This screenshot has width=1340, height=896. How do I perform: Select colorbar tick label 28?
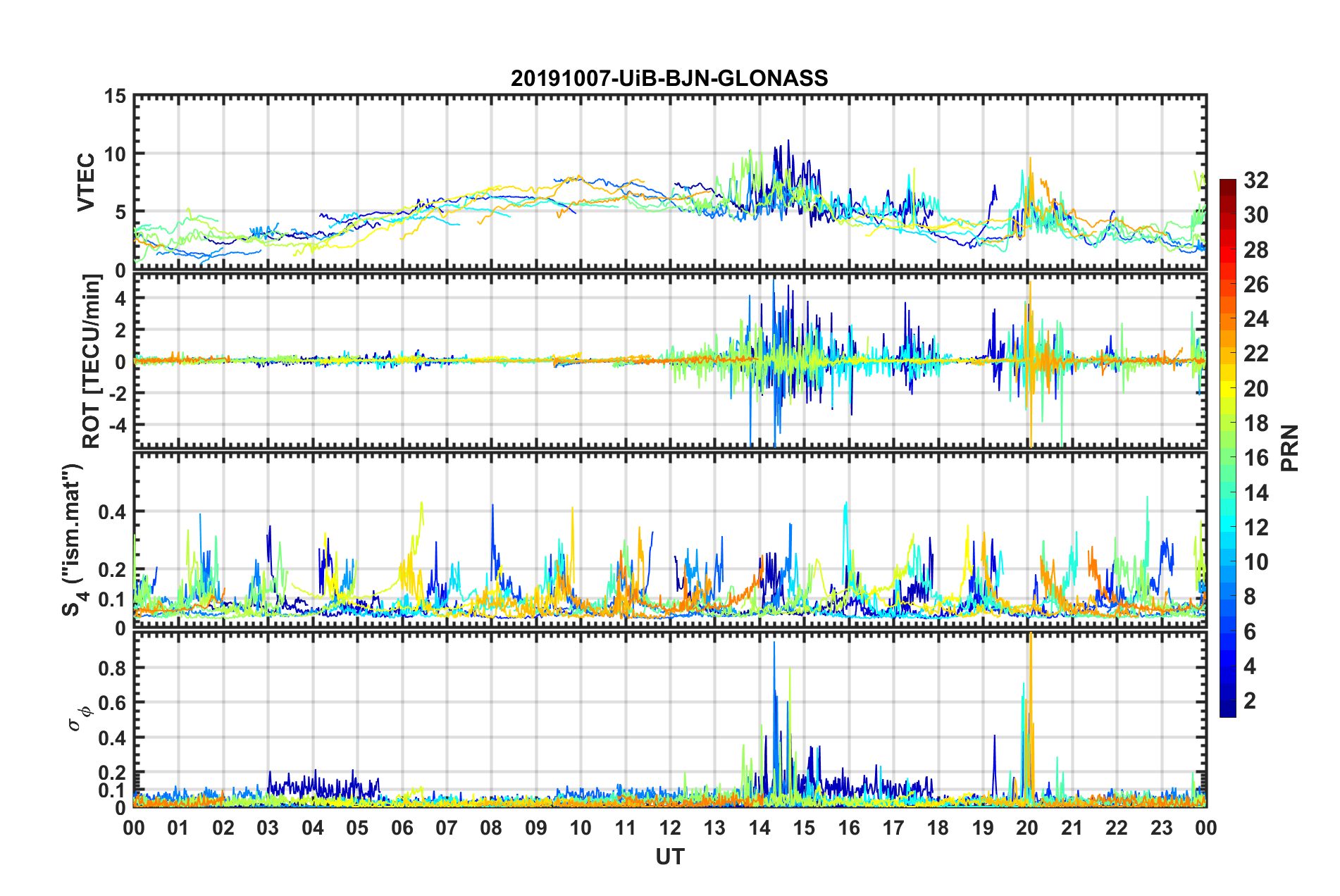pos(1255,250)
